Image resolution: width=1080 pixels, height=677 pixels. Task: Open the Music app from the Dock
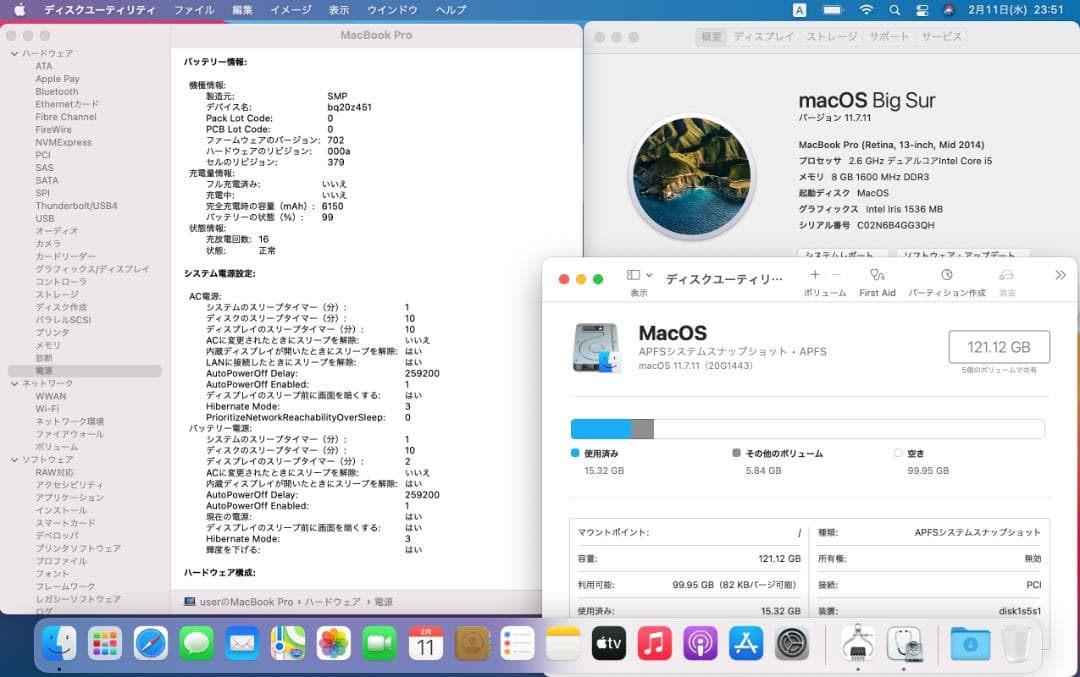[656, 644]
